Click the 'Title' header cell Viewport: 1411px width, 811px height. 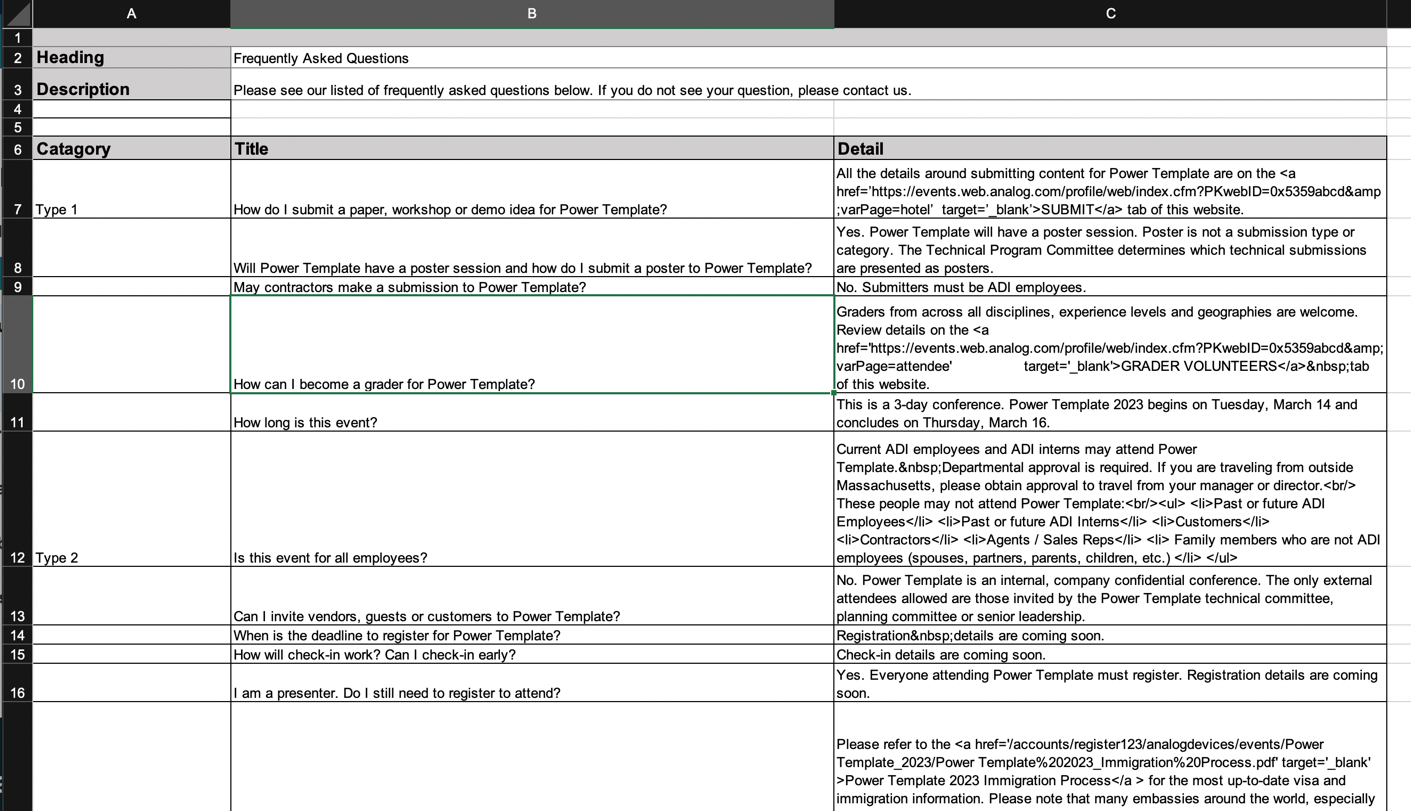pos(532,148)
